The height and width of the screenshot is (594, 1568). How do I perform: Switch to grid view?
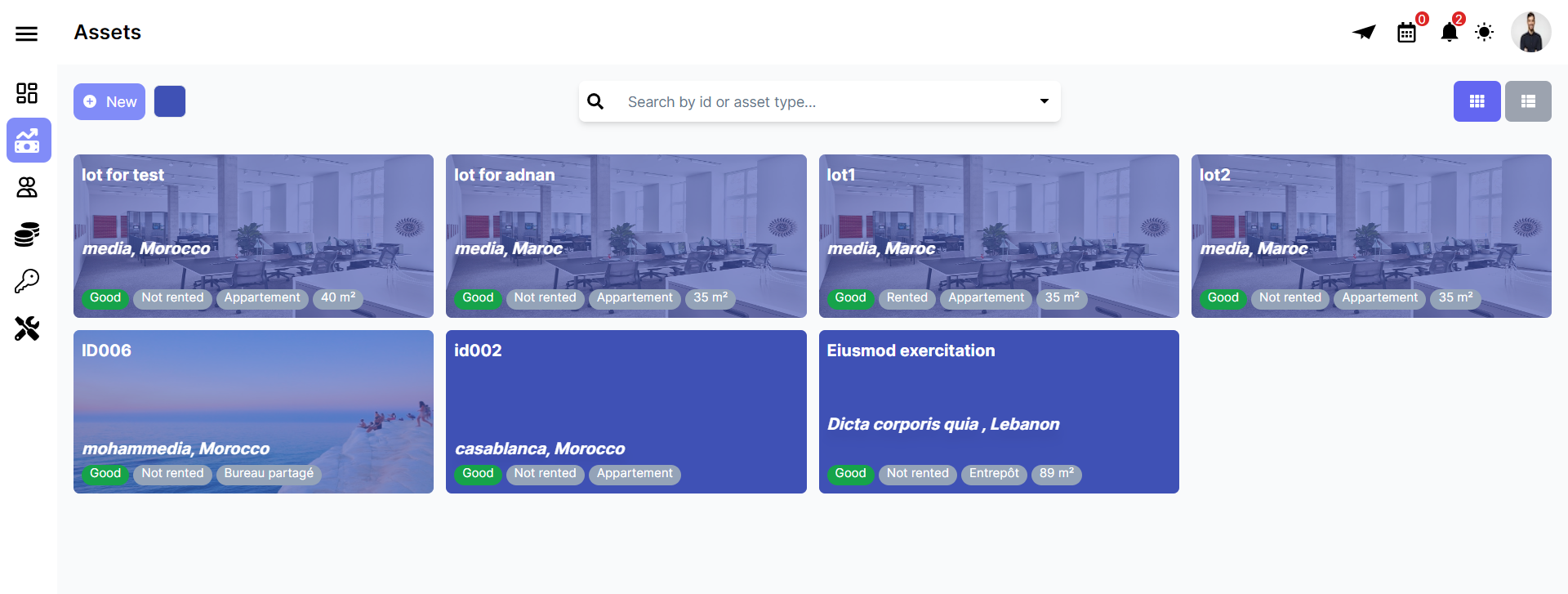point(1477,101)
